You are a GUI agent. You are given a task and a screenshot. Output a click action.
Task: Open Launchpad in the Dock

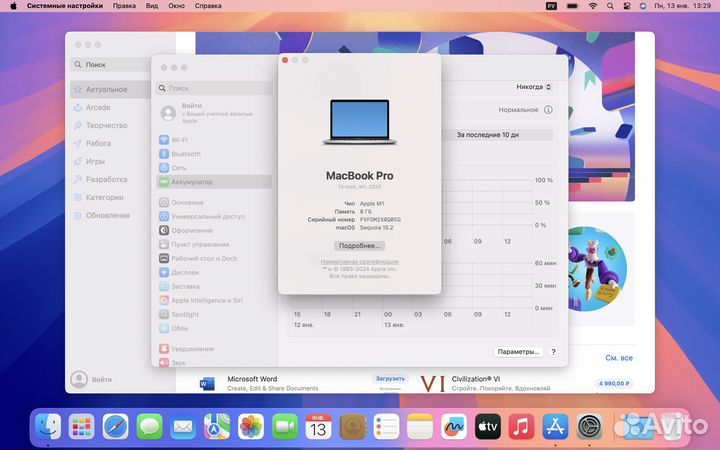coord(82,427)
